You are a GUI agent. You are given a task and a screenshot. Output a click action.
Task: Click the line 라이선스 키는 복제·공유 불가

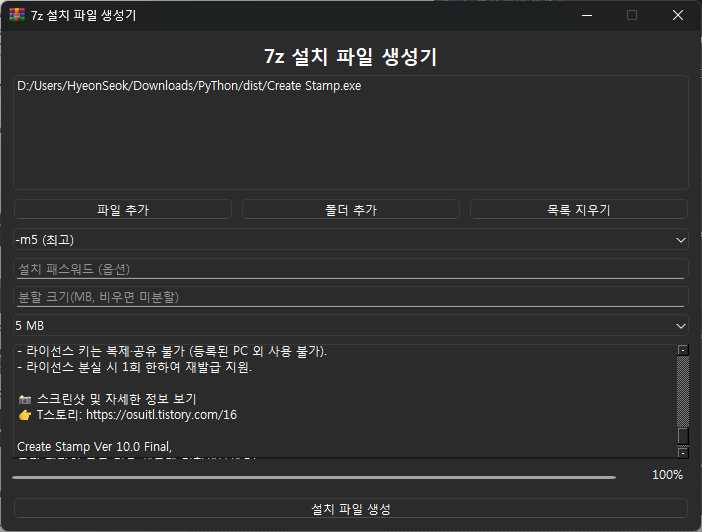point(172,351)
